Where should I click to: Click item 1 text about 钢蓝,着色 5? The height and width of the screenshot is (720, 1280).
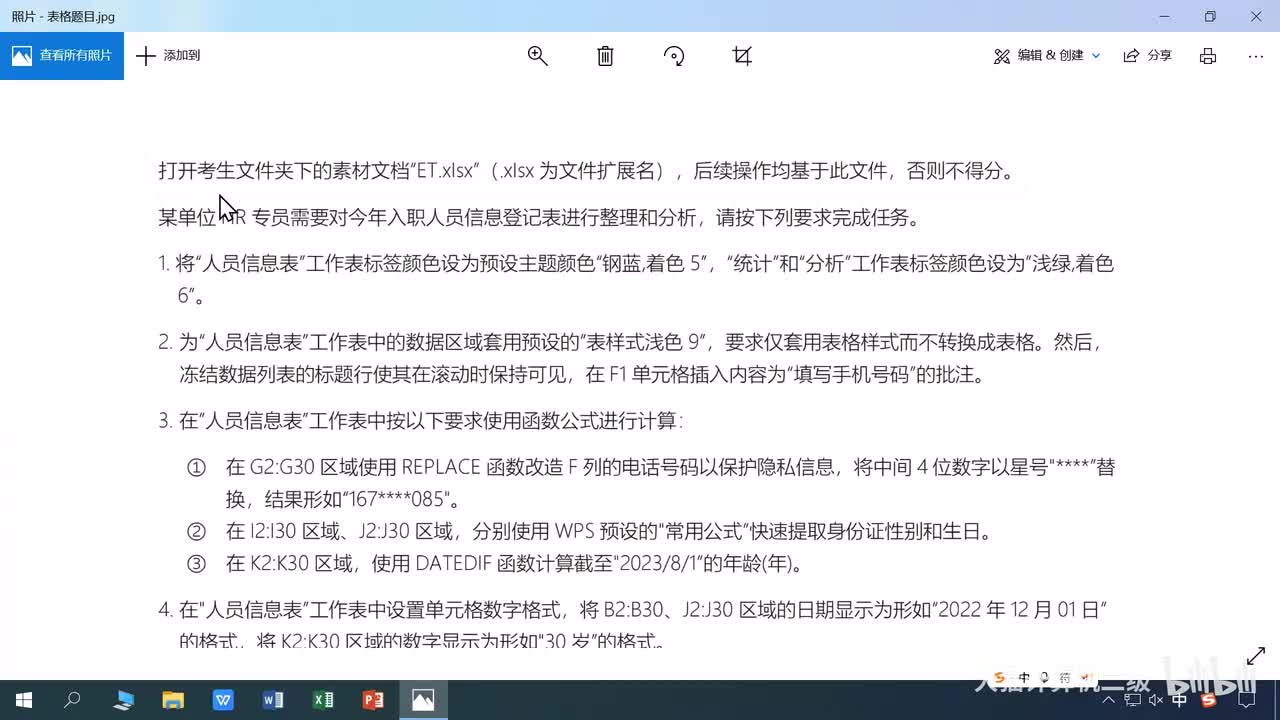click(636, 279)
